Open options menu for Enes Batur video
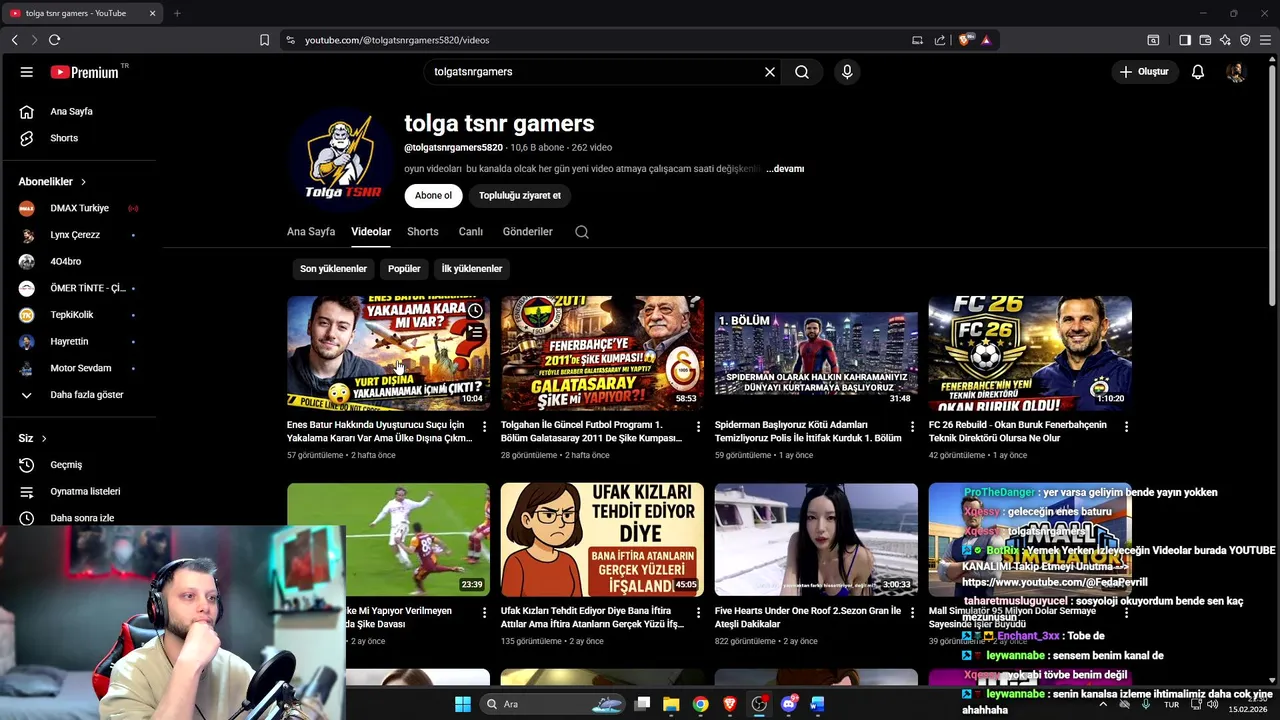Viewport: 1280px width, 720px height. [485, 427]
